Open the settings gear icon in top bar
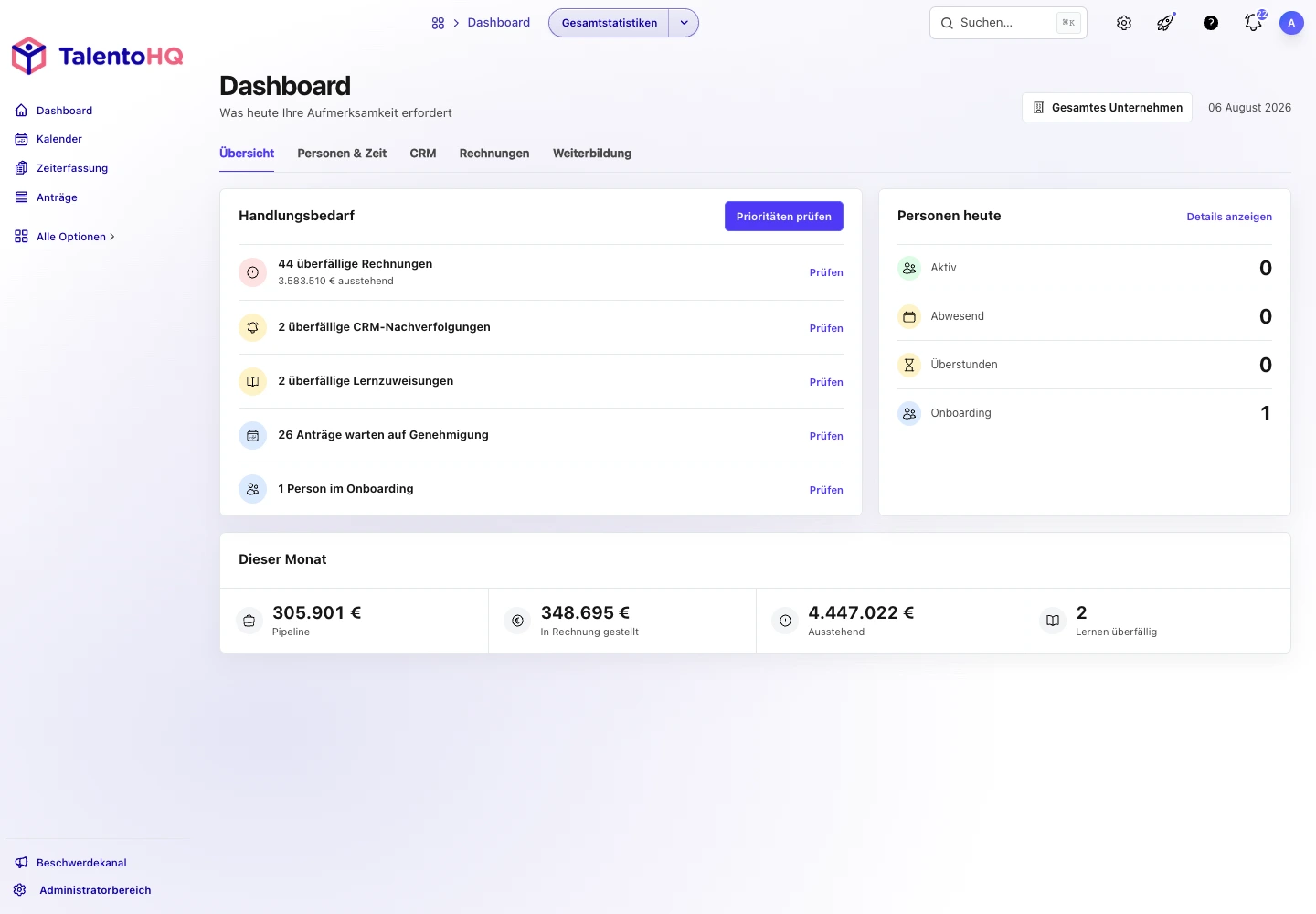The width and height of the screenshot is (1316, 914). pyautogui.click(x=1124, y=23)
